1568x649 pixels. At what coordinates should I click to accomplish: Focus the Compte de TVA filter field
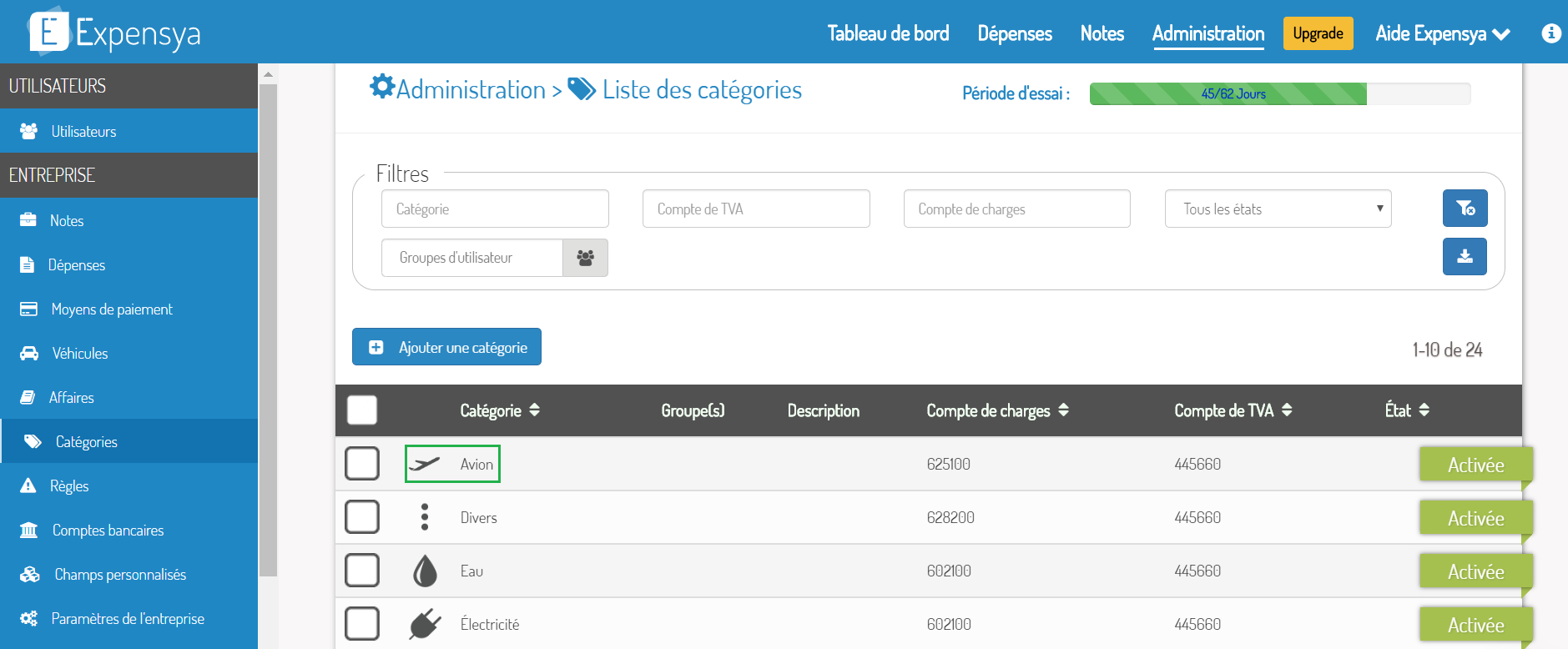[x=756, y=209]
